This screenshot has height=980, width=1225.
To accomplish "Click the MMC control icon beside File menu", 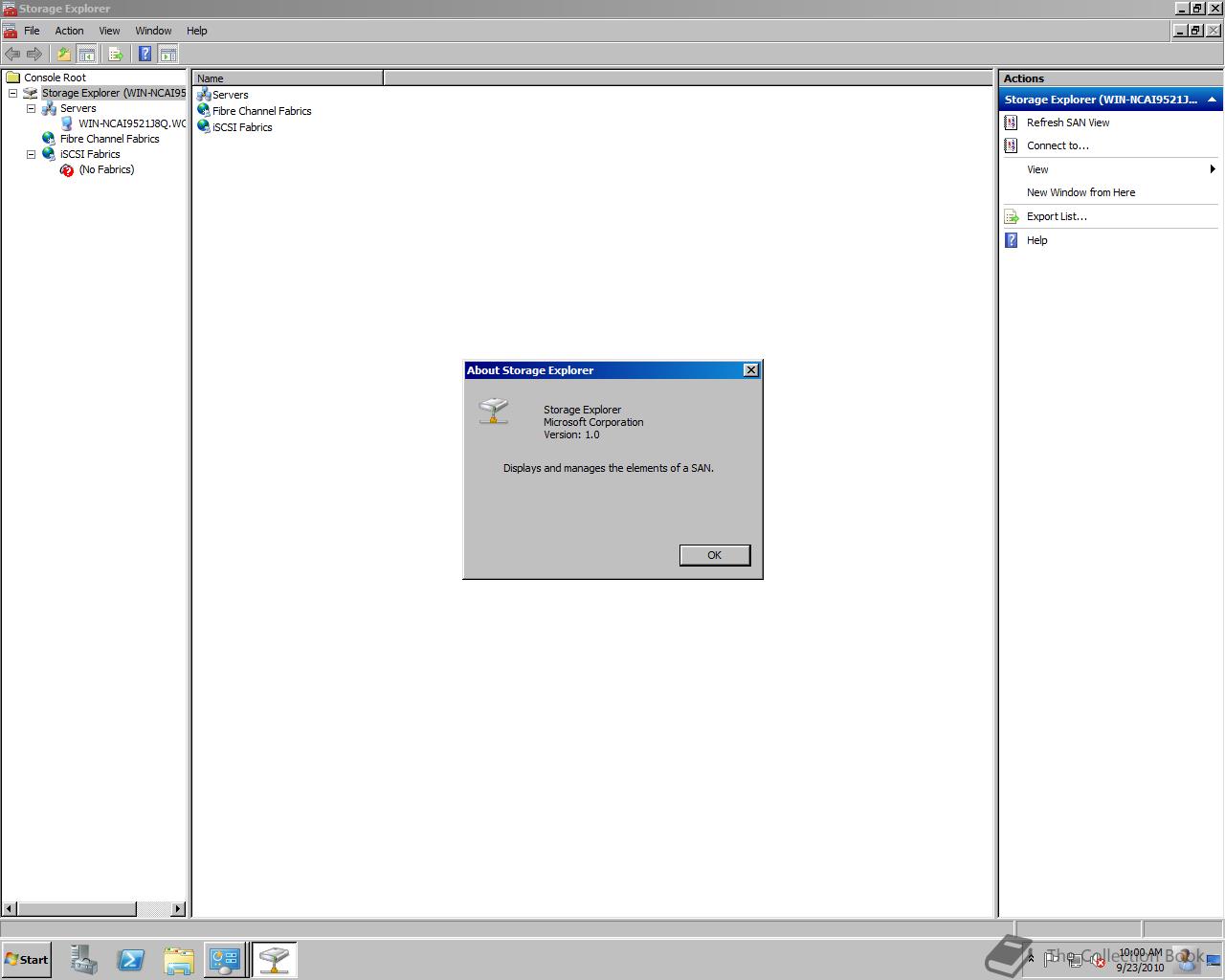I will coord(10,31).
